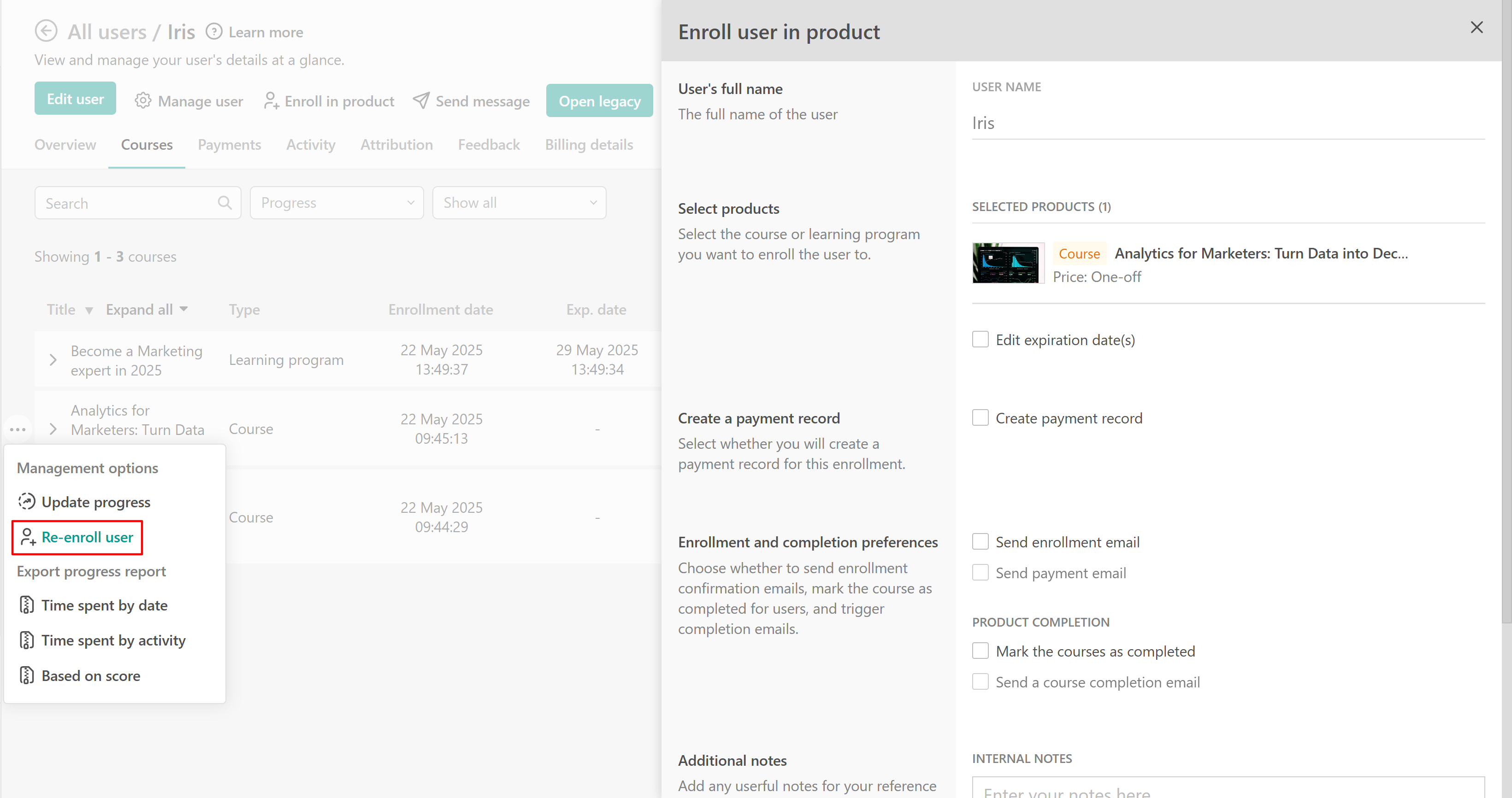
Task: Open the Progress filter dropdown
Action: point(337,203)
